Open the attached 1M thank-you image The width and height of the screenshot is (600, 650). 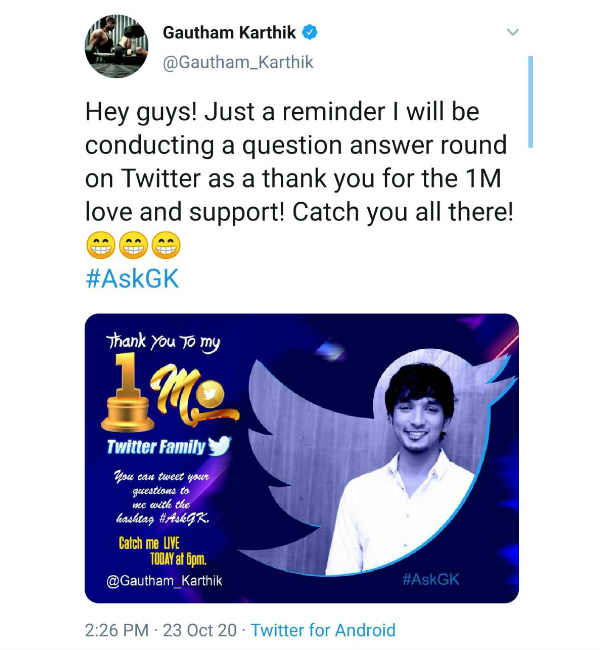click(x=302, y=458)
